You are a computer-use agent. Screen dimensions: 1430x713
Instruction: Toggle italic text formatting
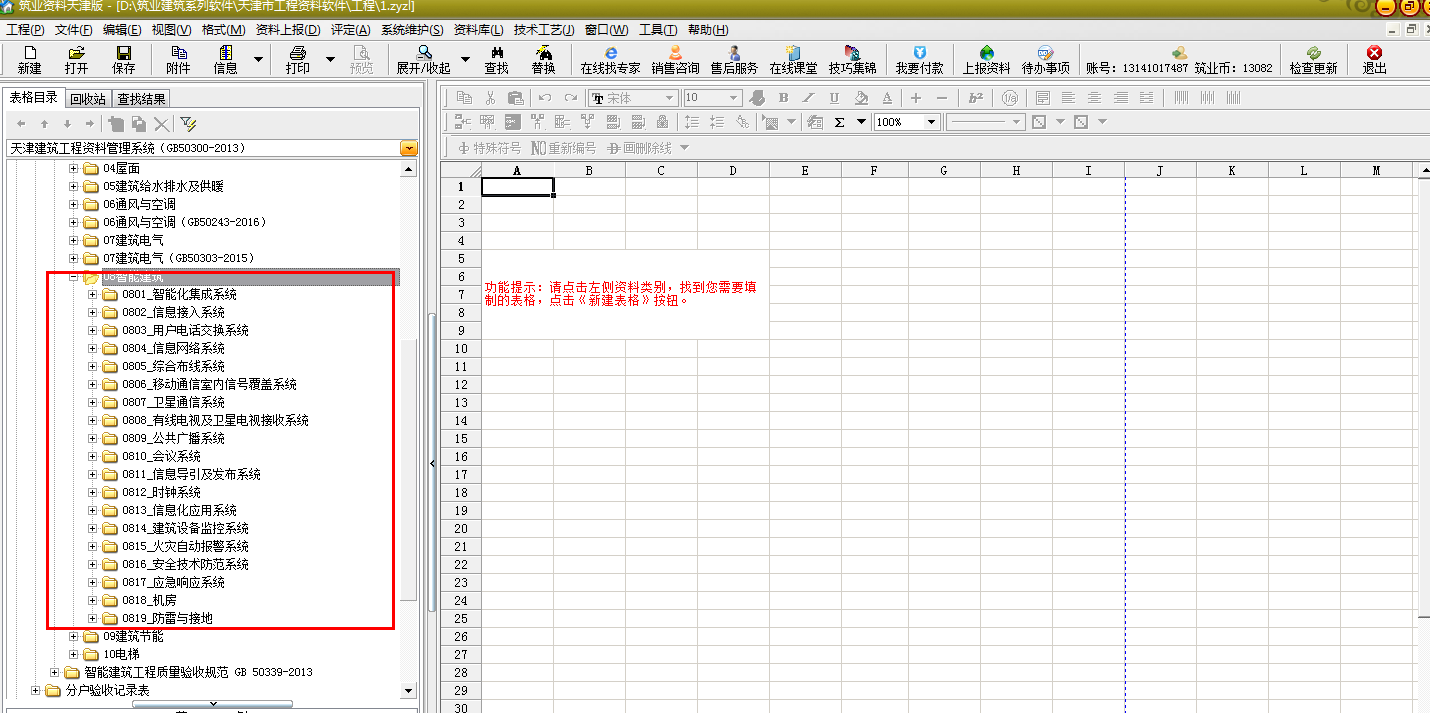pos(807,97)
